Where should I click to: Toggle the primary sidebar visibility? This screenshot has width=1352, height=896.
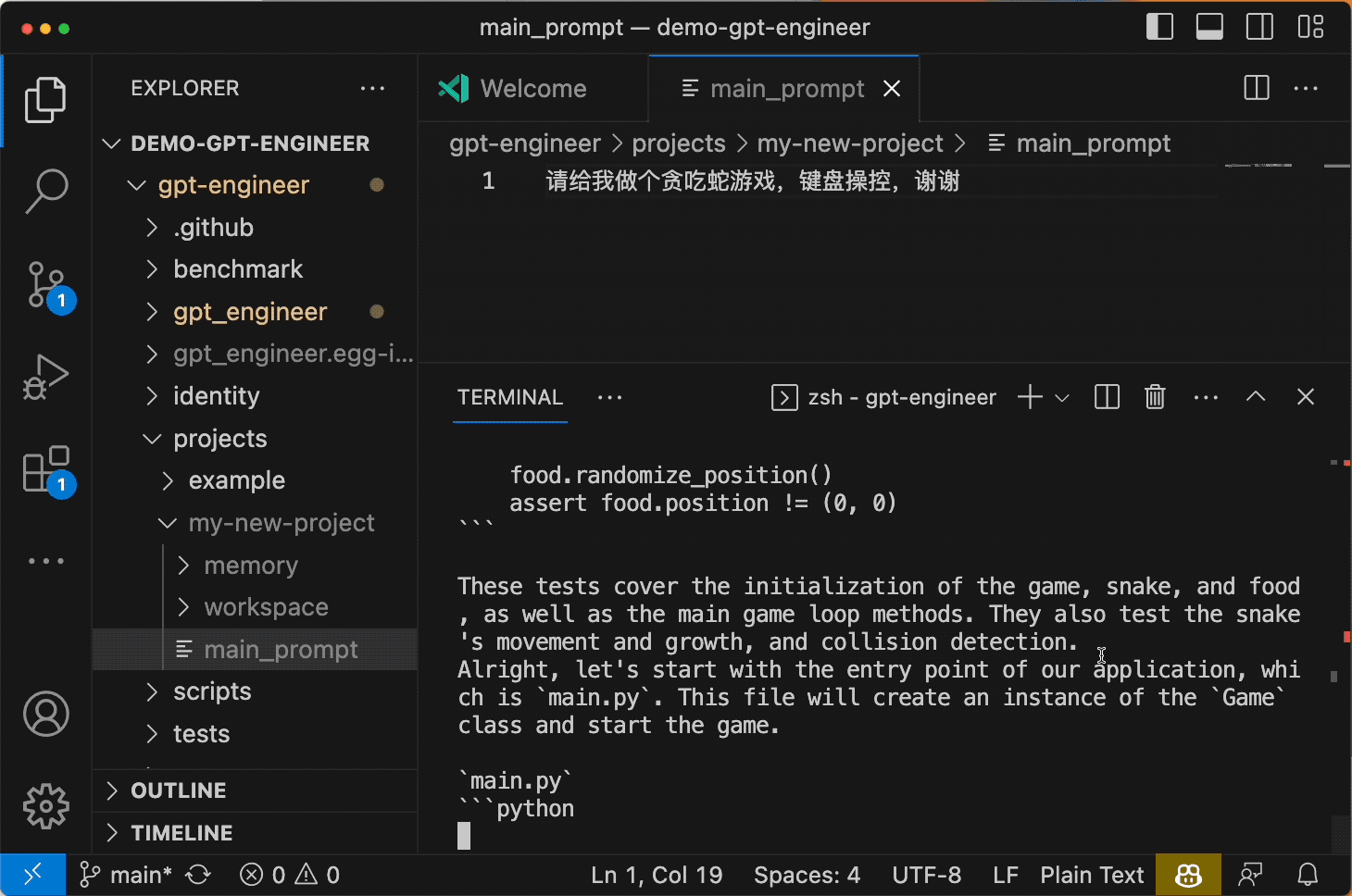point(1159,26)
